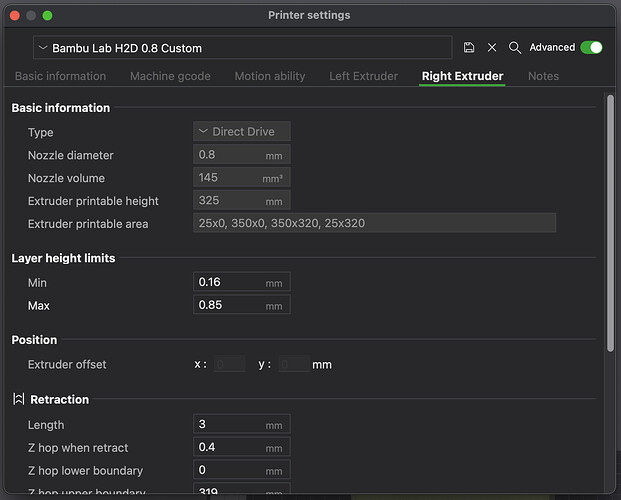
Task: Click the vertical scrollbar thumb
Action: [610, 223]
